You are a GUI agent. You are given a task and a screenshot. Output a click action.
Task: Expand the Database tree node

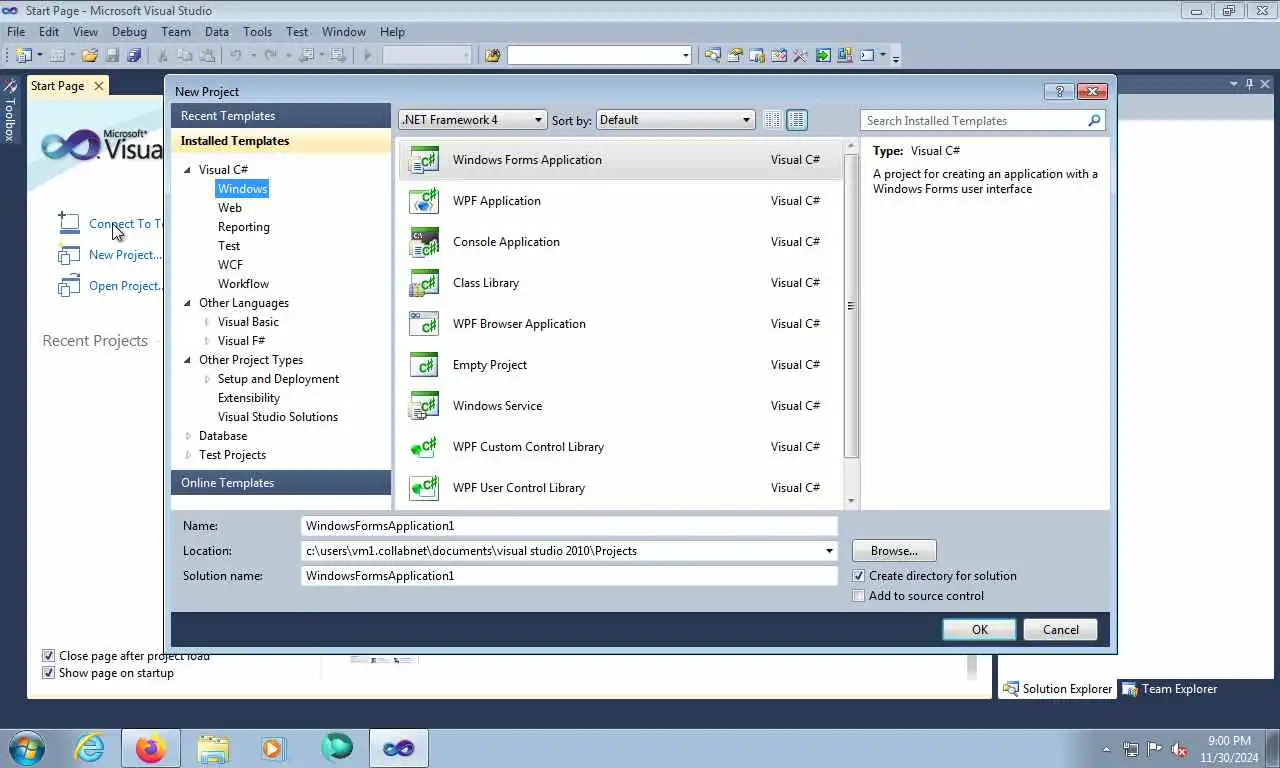[x=188, y=436]
